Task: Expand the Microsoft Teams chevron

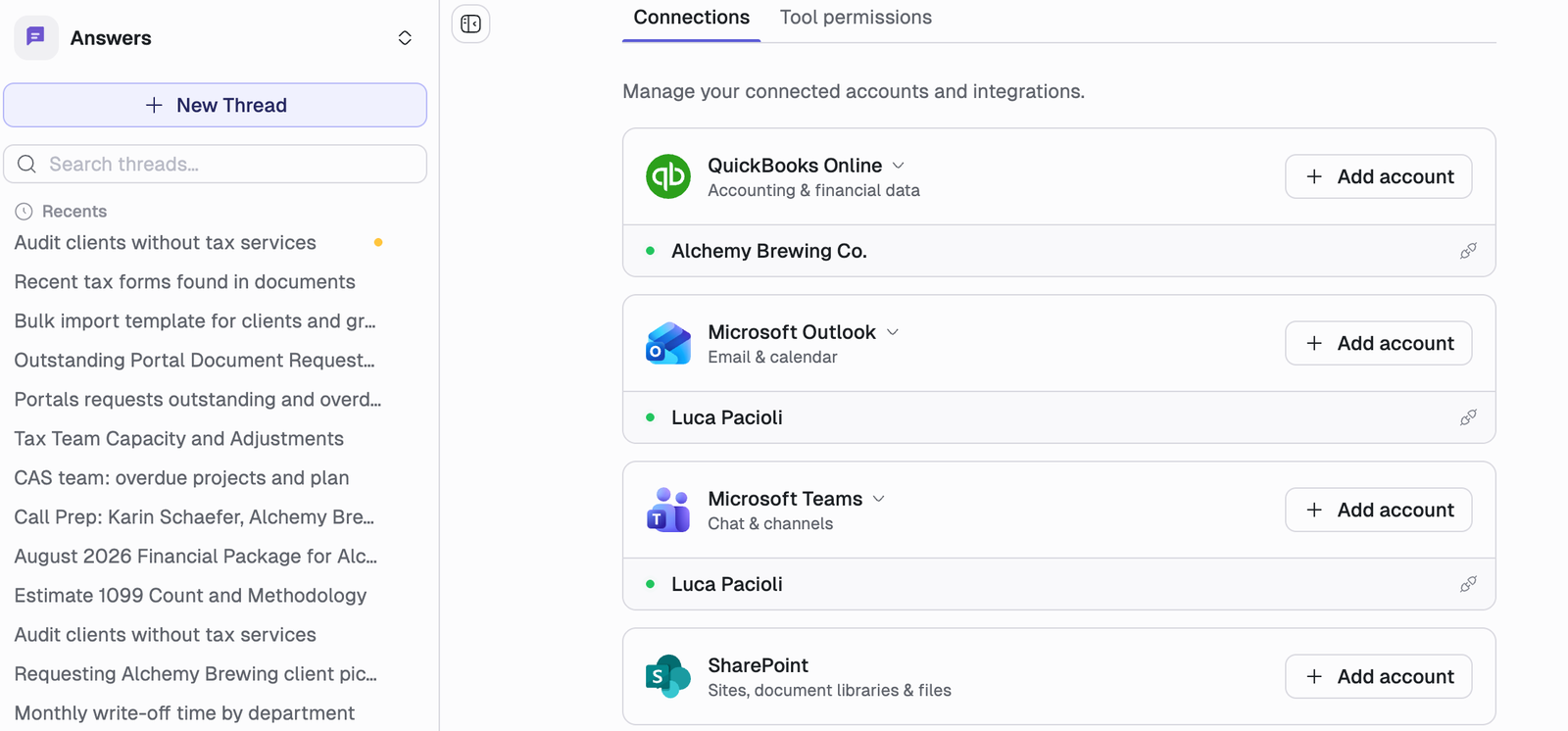Action: point(879,499)
